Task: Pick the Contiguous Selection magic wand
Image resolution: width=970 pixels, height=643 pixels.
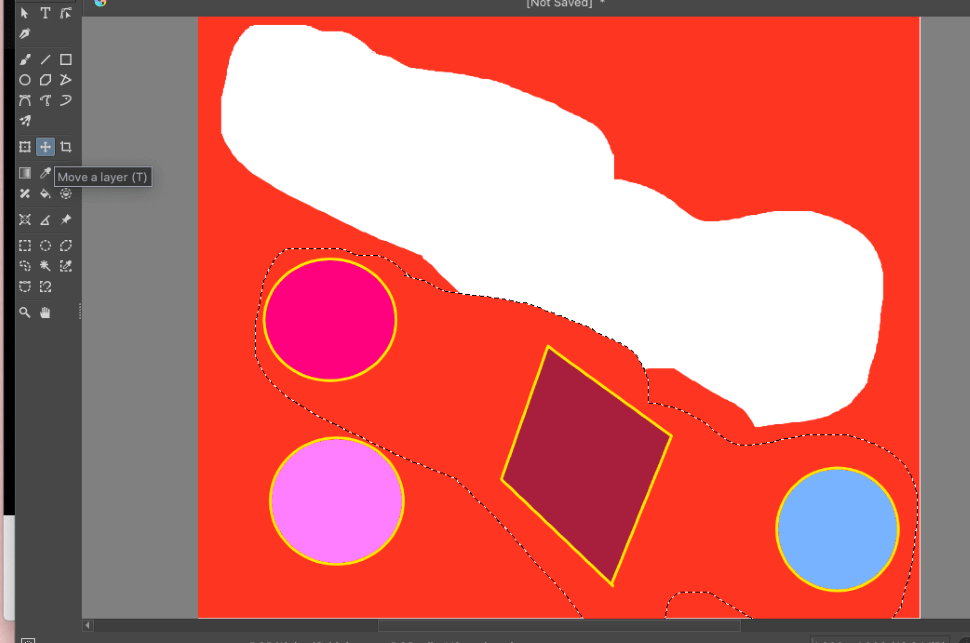Action: (45, 266)
